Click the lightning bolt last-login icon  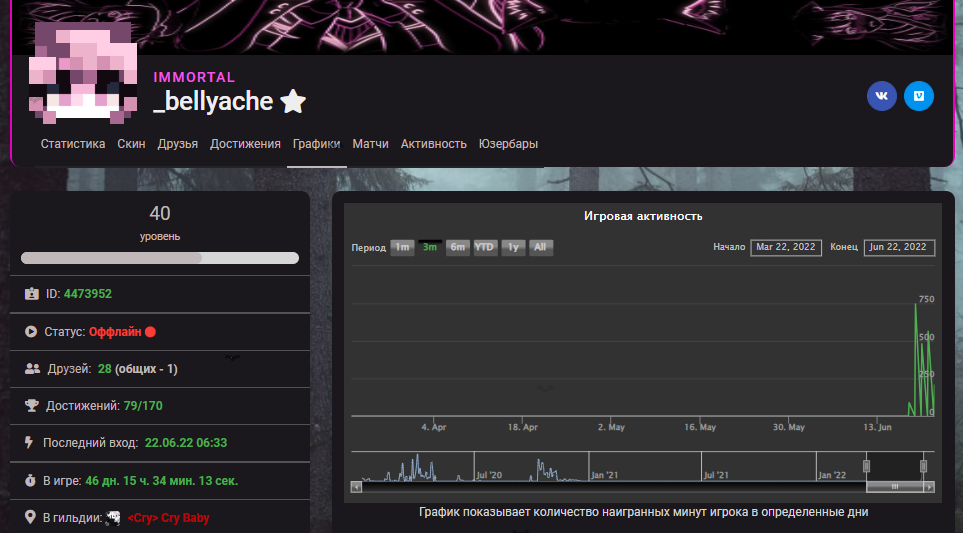30,442
